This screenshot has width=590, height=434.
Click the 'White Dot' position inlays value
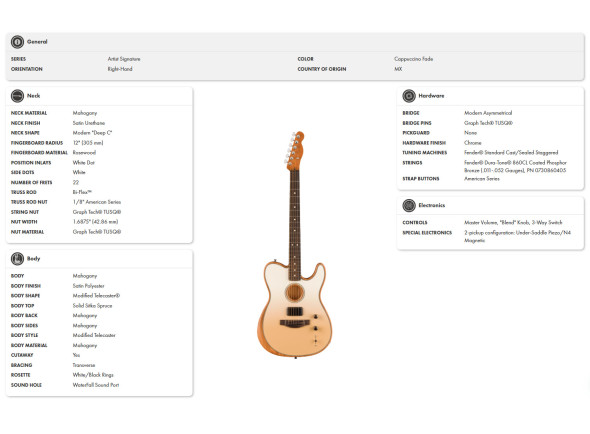(x=84, y=163)
